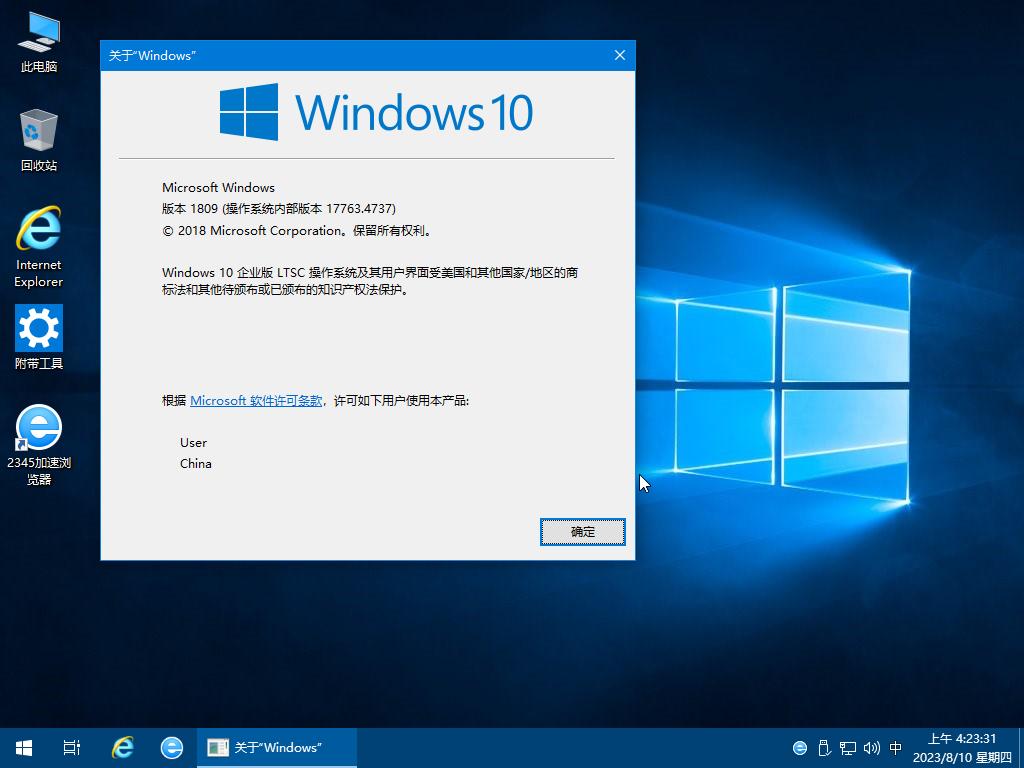Screen dimensions: 1024x768
Task: Launch Internet Explorer from the taskbar
Action: point(122,748)
